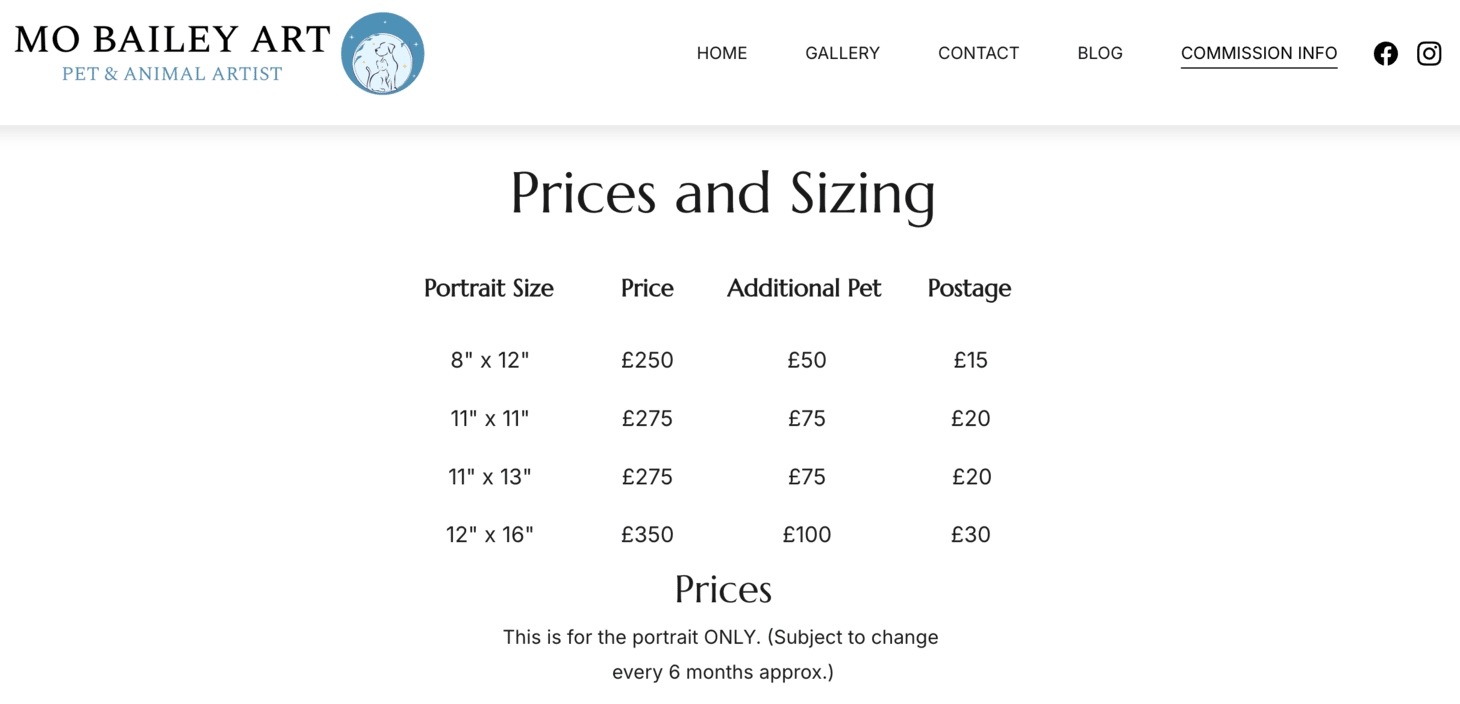Click the round blue pet logo

click(x=383, y=54)
